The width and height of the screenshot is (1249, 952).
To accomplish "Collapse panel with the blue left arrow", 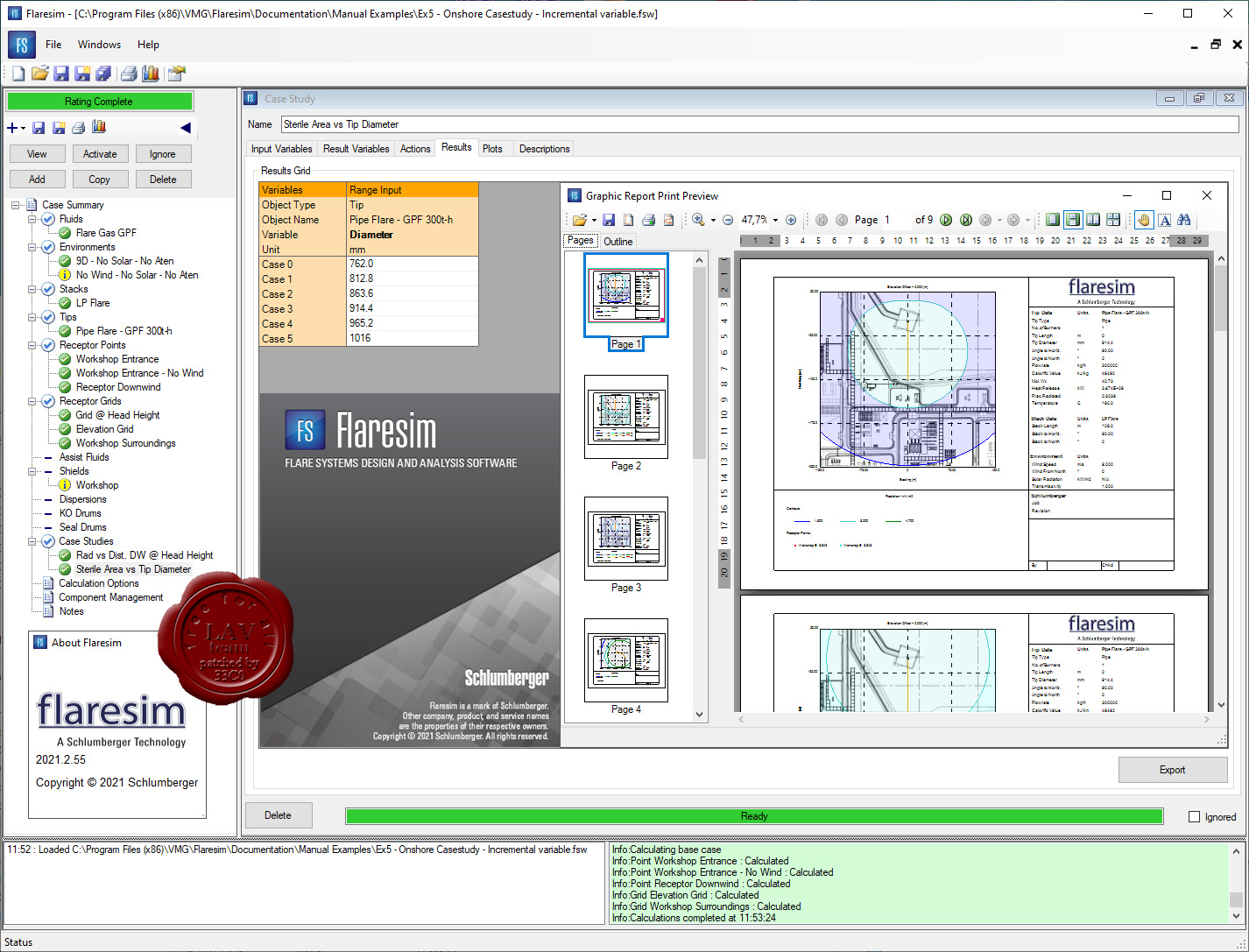I will (x=185, y=128).
